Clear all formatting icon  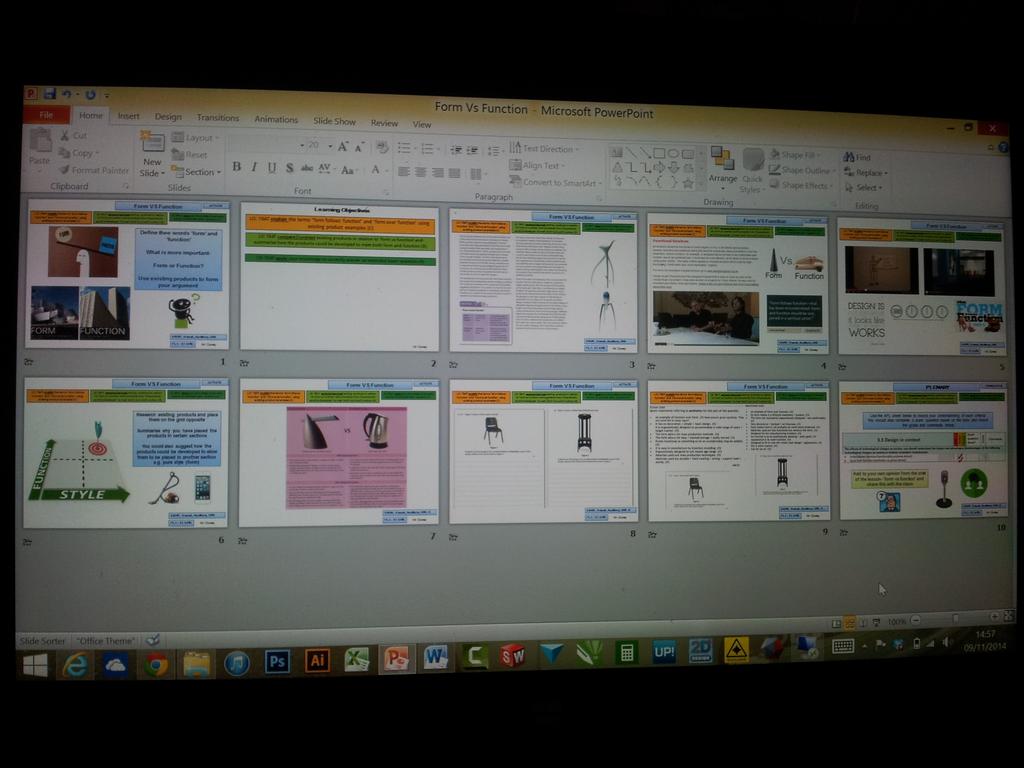[383, 148]
